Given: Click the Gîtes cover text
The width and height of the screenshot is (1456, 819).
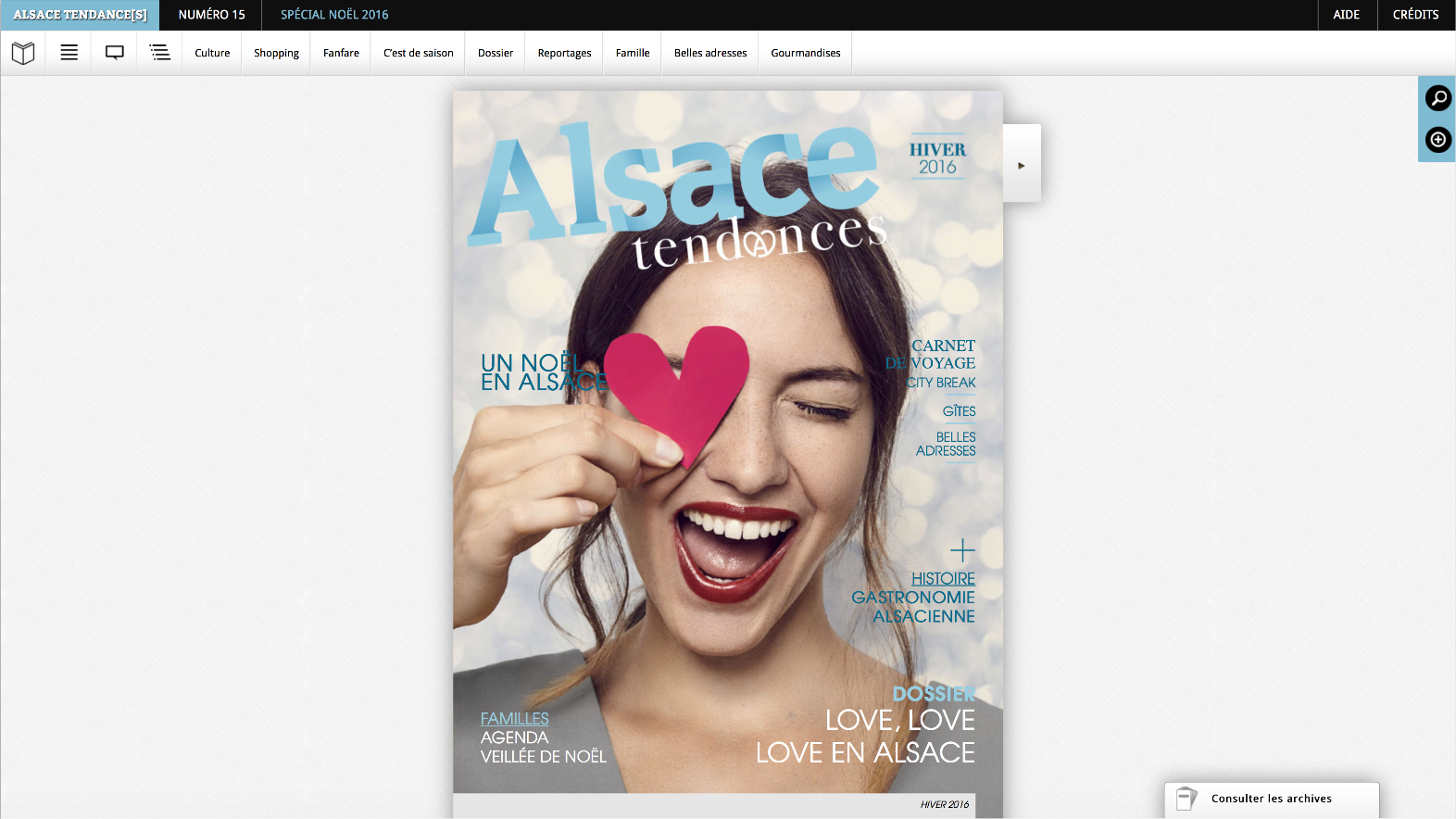Looking at the screenshot, I should point(960,411).
